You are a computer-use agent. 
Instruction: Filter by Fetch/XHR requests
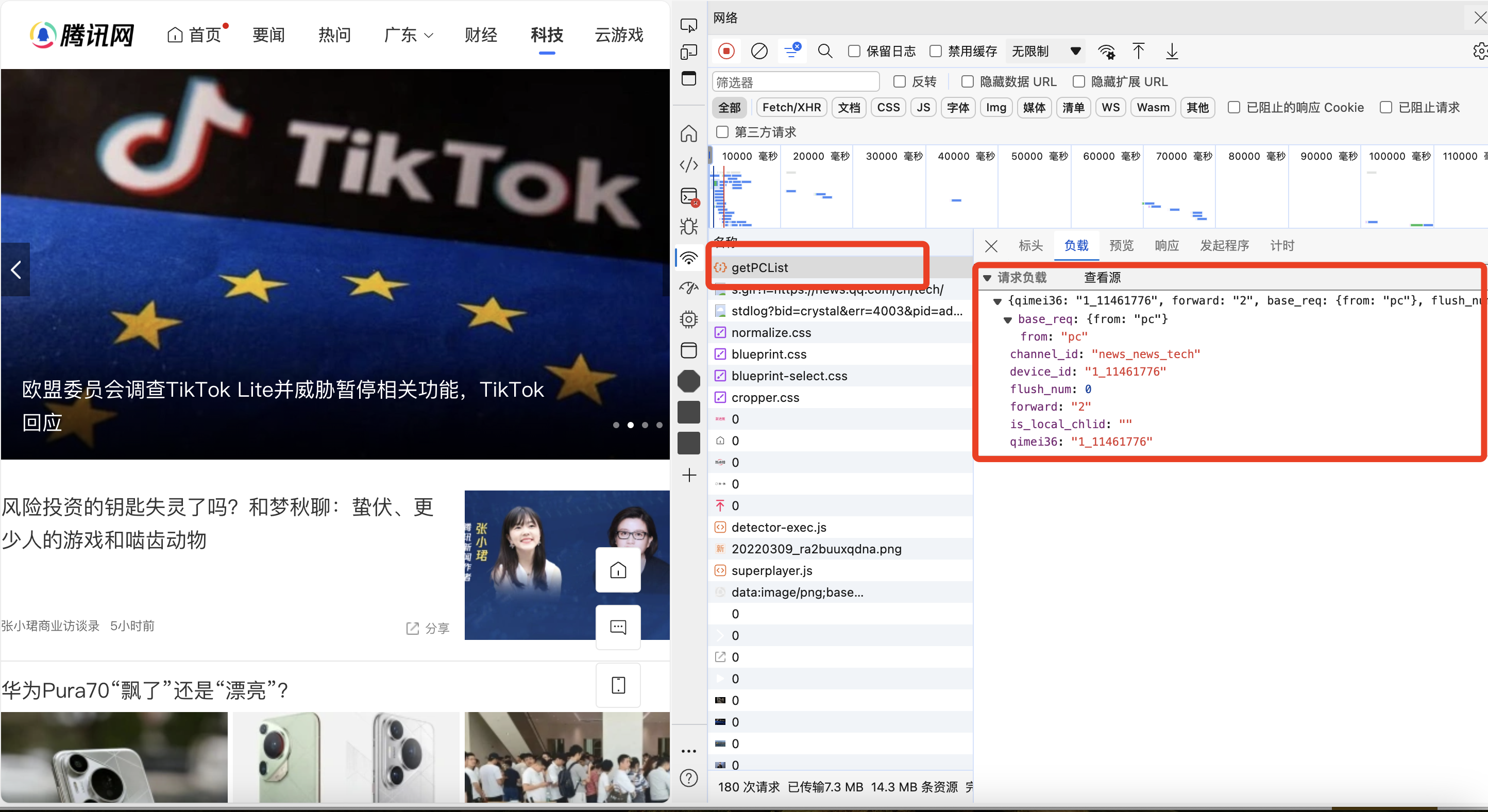(791, 107)
